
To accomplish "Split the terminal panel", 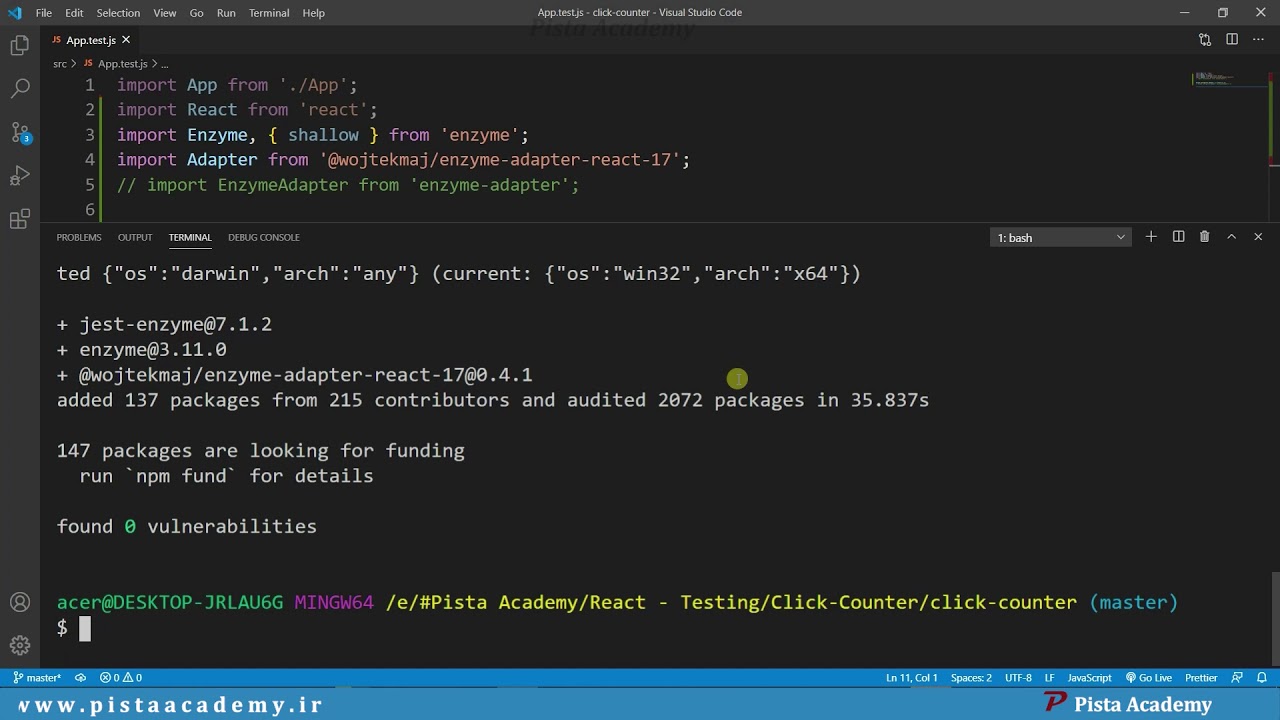I will [1178, 237].
